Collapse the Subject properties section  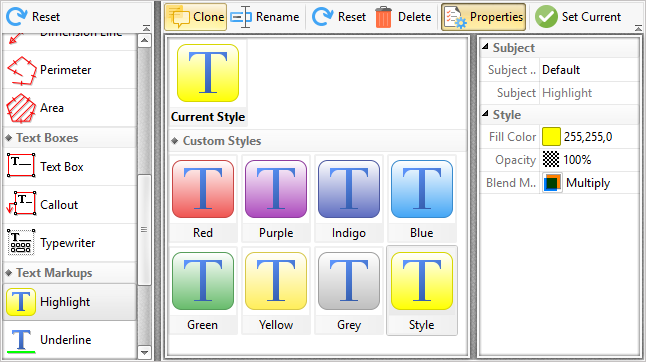[x=485, y=47]
